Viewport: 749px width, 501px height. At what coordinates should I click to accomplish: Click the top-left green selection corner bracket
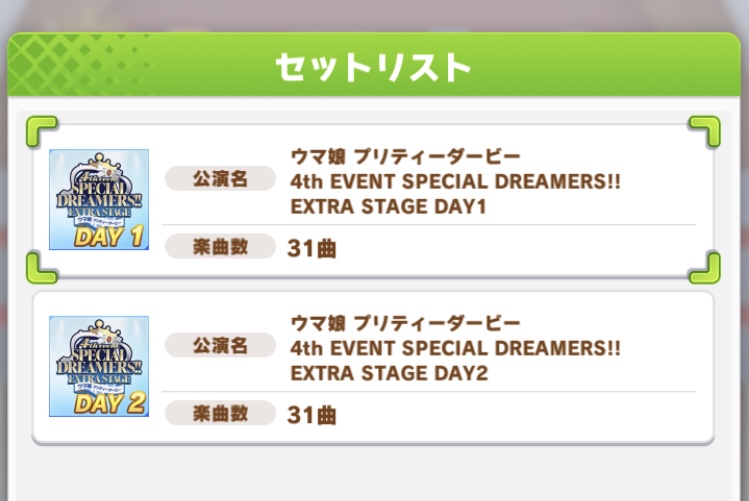click(x=42, y=132)
